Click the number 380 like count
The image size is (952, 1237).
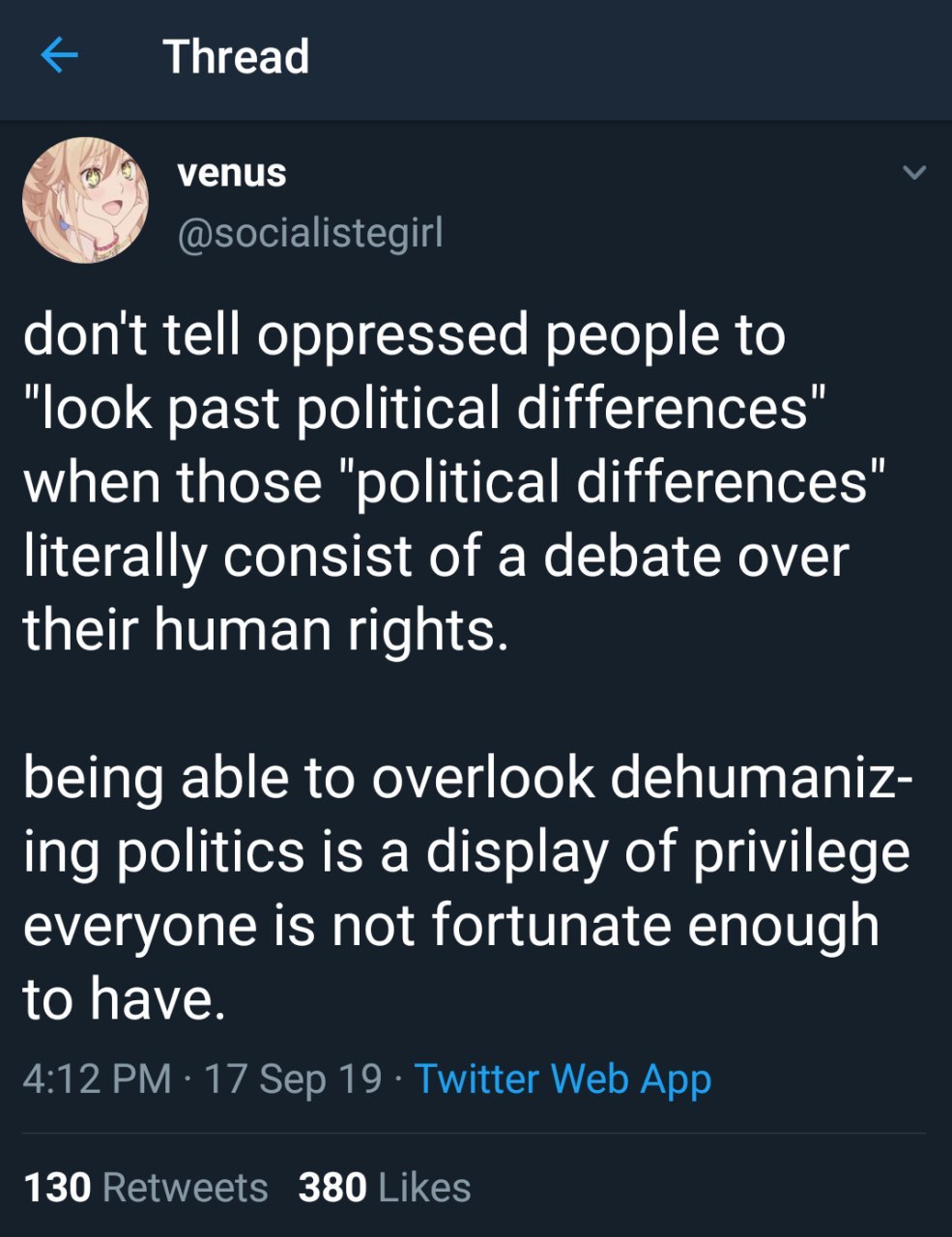click(x=332, y=1187)
